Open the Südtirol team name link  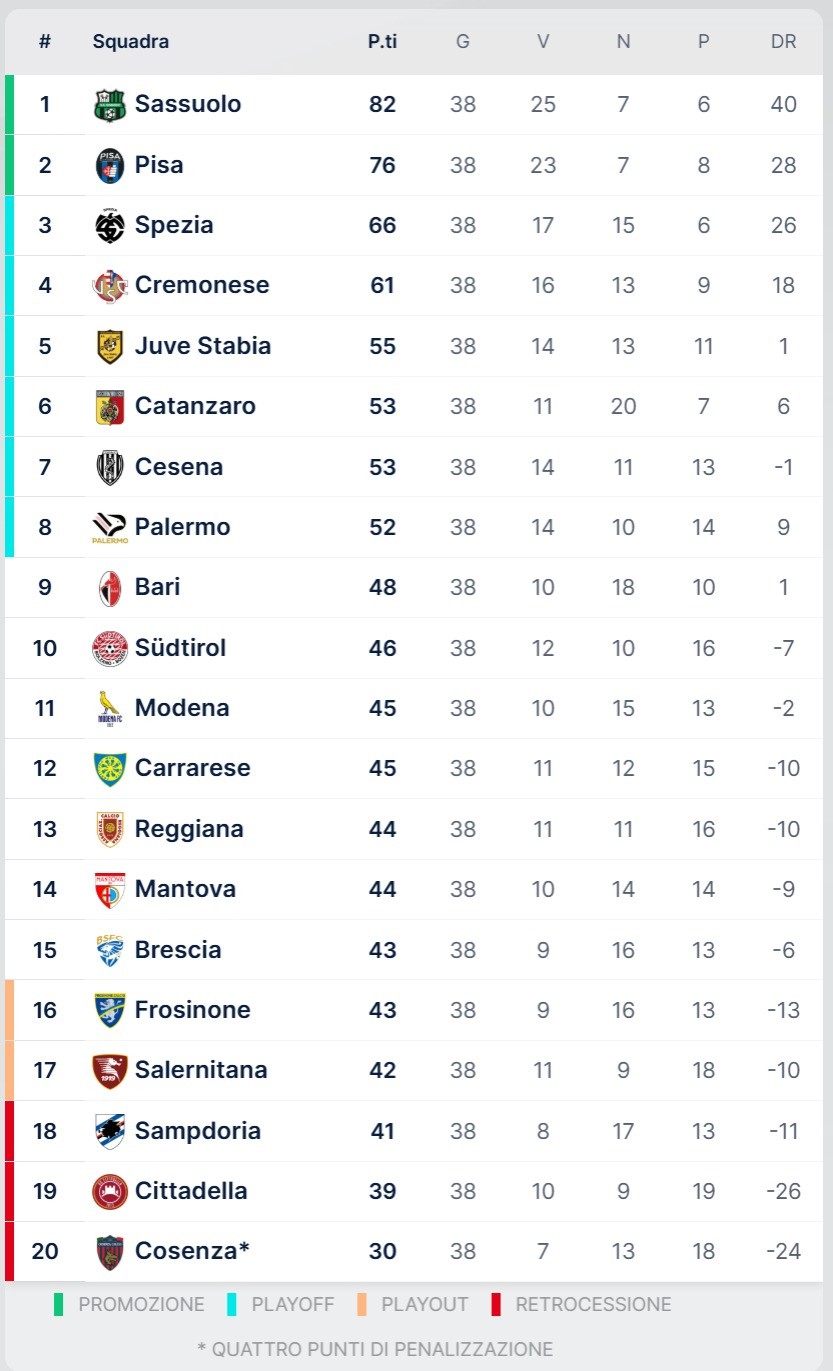coord(180,648)
